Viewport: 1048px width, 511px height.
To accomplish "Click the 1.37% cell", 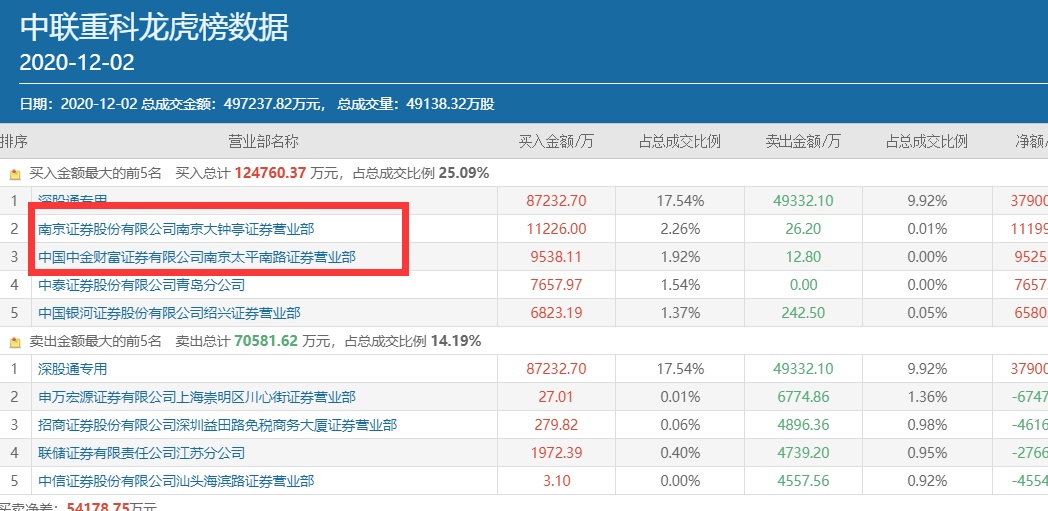I will pos(680,313).
